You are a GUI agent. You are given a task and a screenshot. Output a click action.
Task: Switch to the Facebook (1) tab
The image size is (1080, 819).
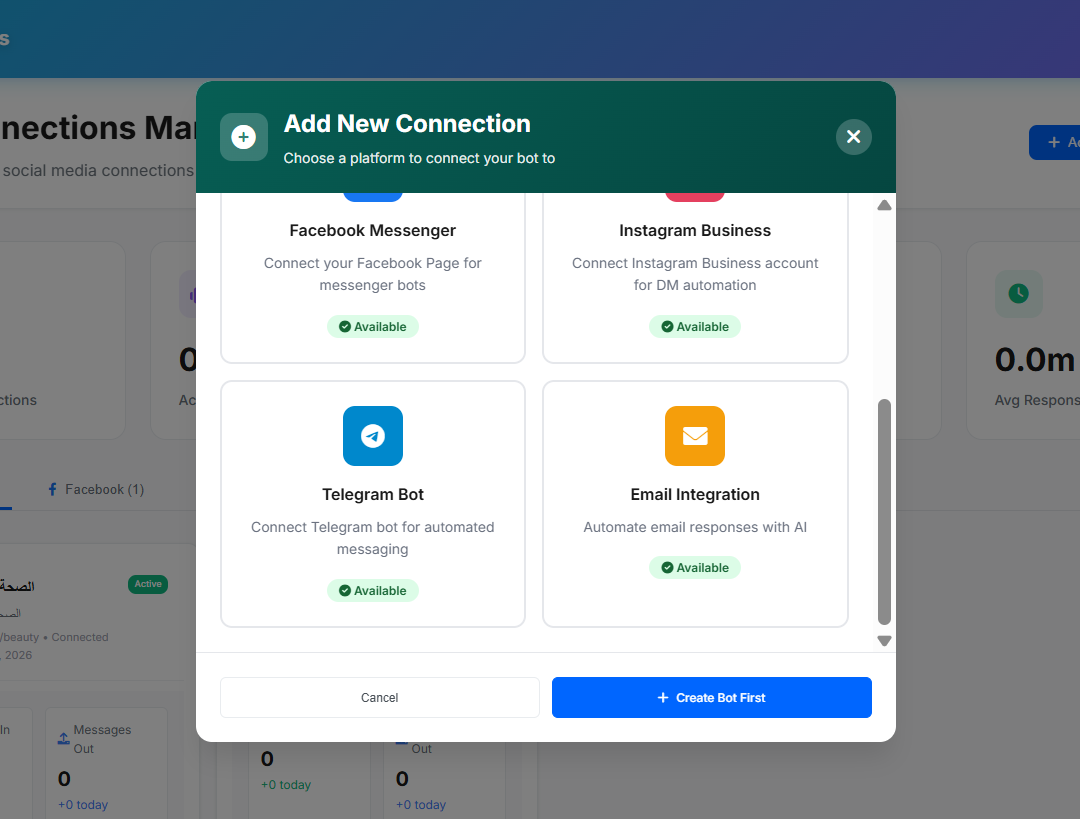tap(96, 490)
